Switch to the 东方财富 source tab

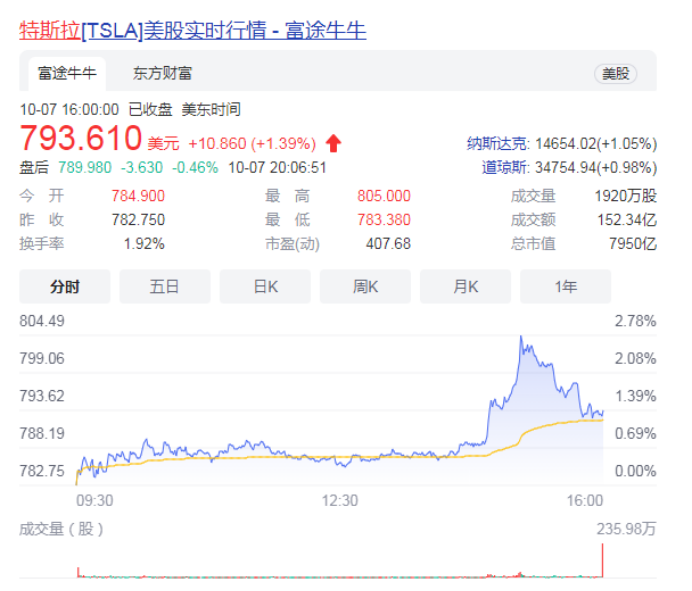[162, 73]
